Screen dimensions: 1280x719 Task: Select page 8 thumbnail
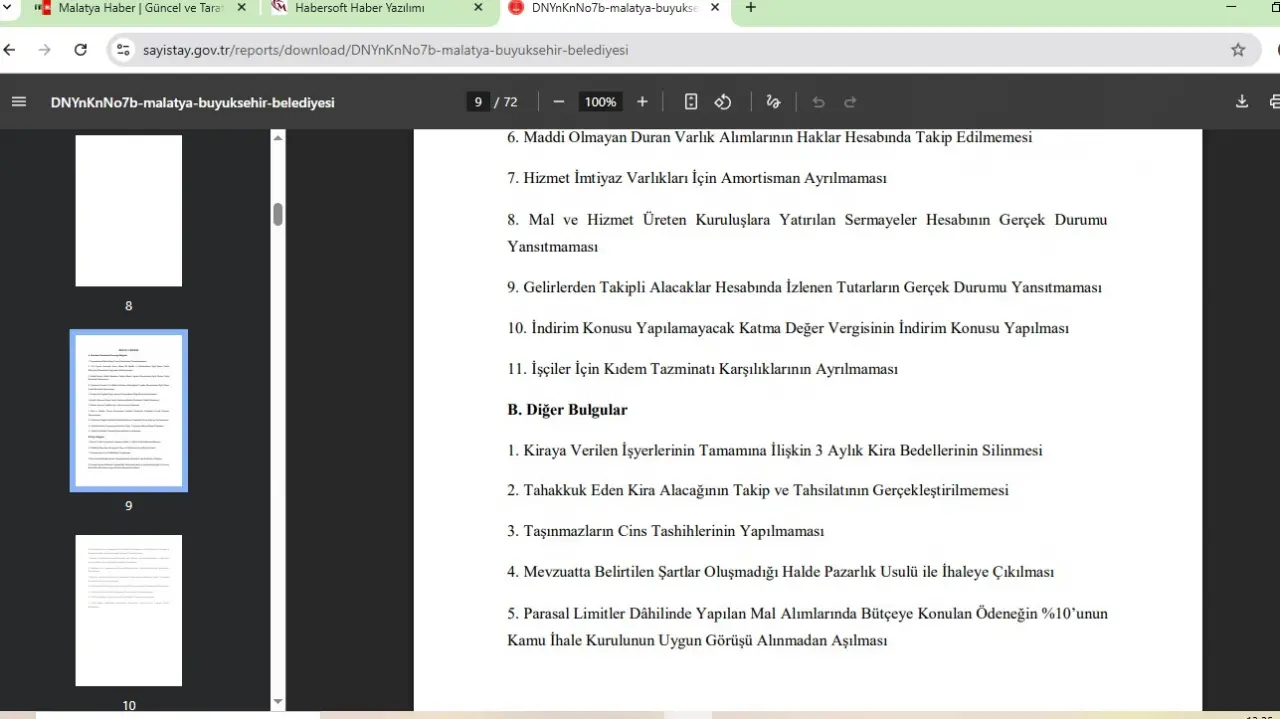click(x=128, y=211)
